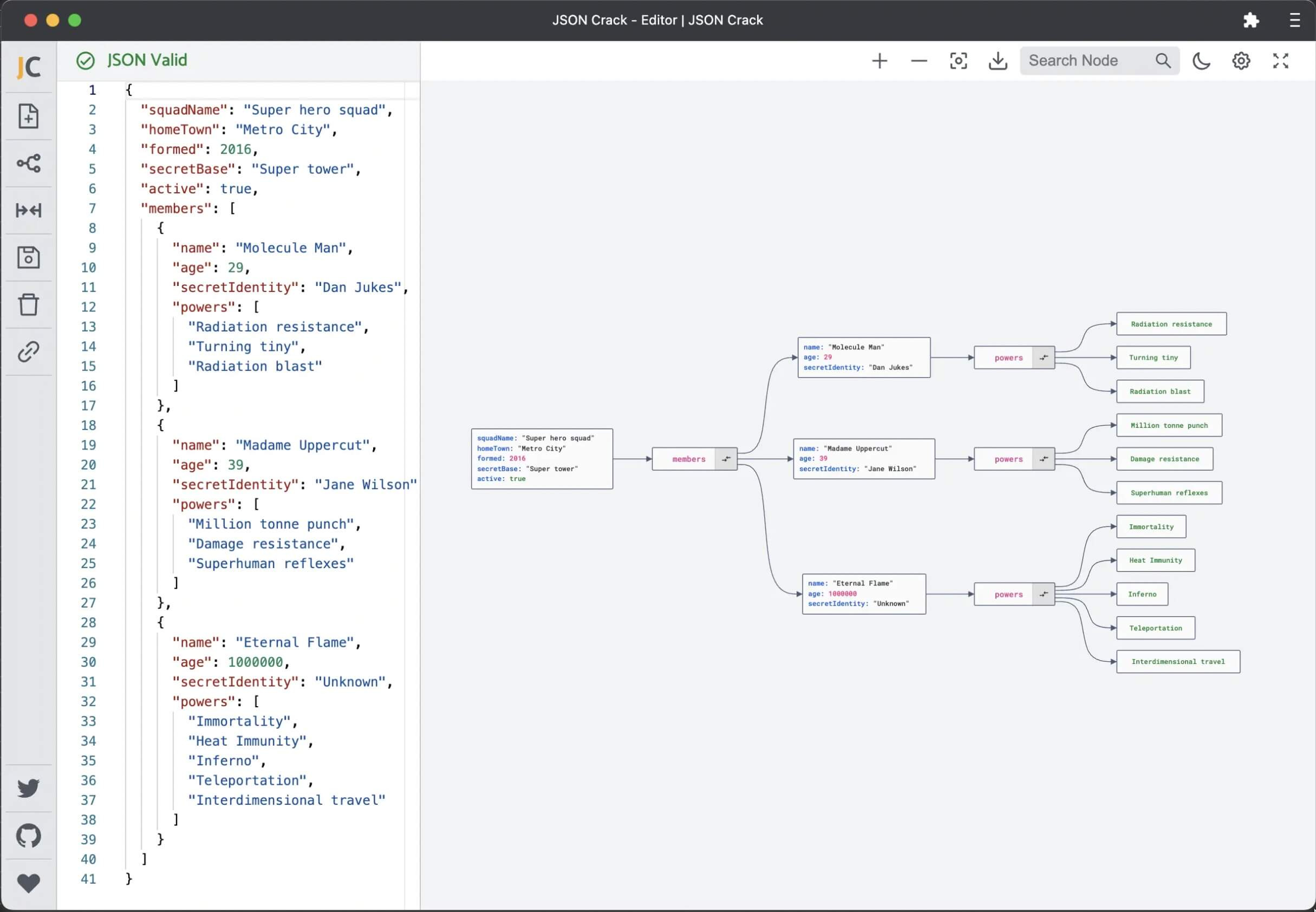Click line number 41 in gutter
Viewport: 1316px width, 912px height.
coord(89,879)
